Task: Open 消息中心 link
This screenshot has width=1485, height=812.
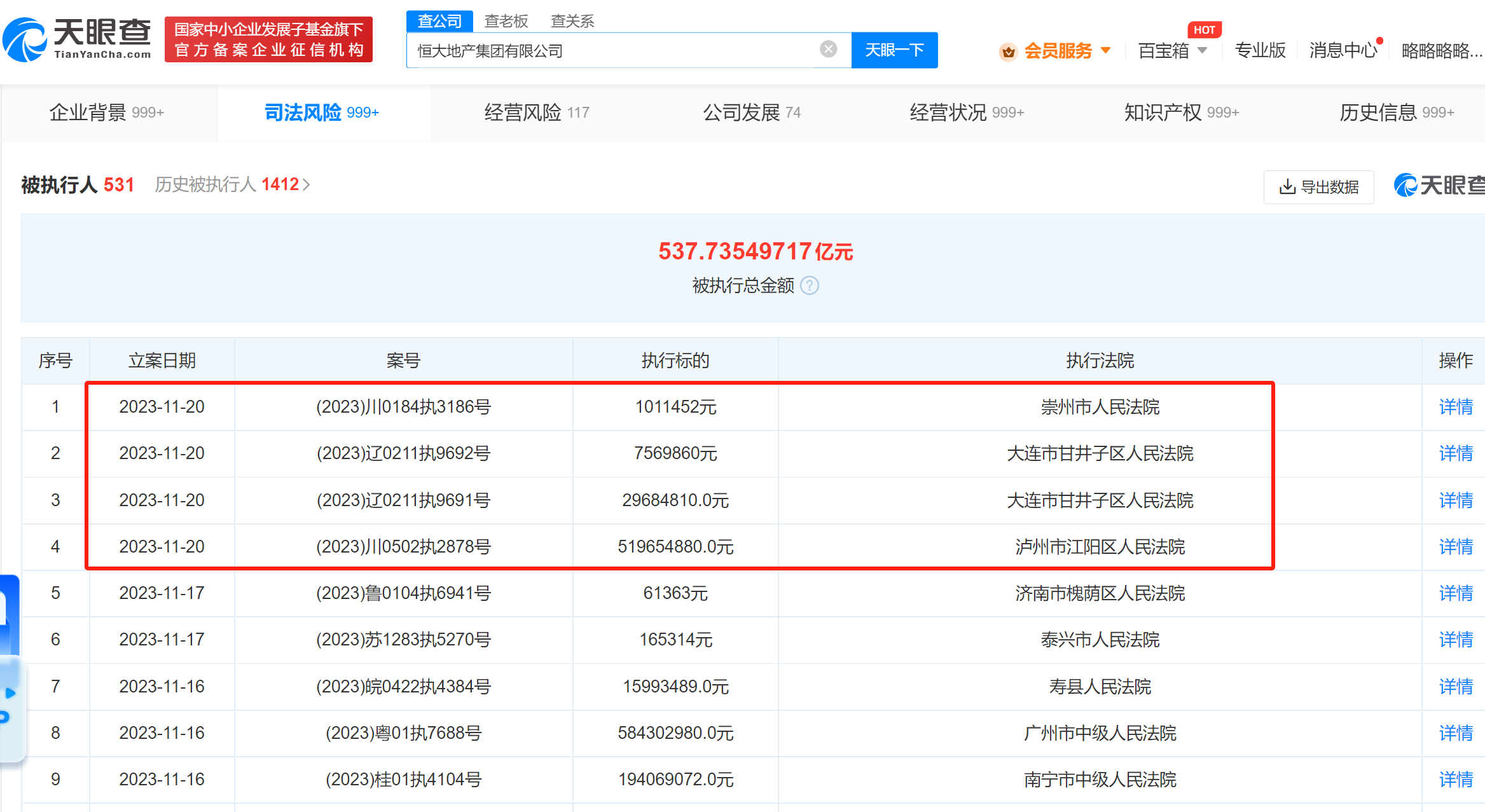Action: tap(1343, 50)
